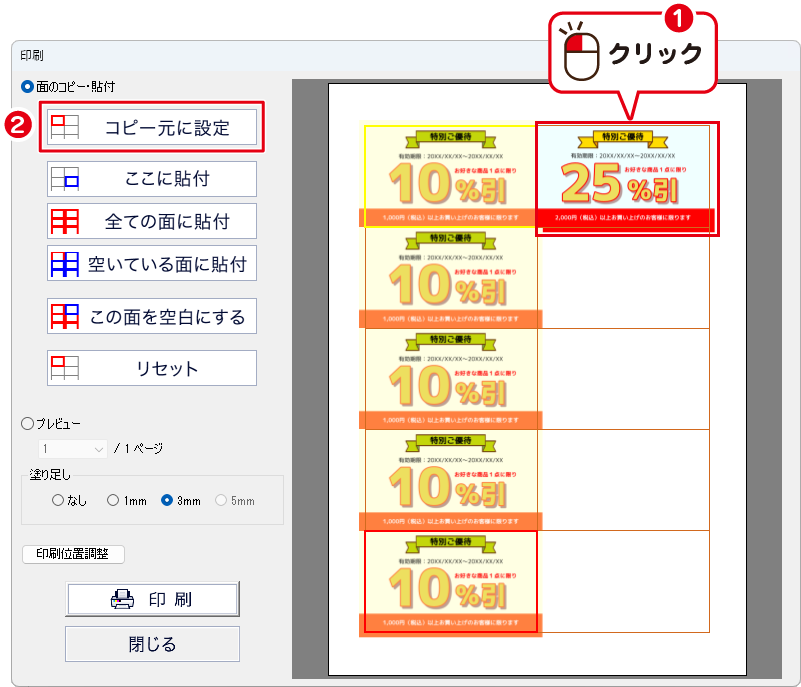Click the この面を空白にする grid icon

click(64, 317)
